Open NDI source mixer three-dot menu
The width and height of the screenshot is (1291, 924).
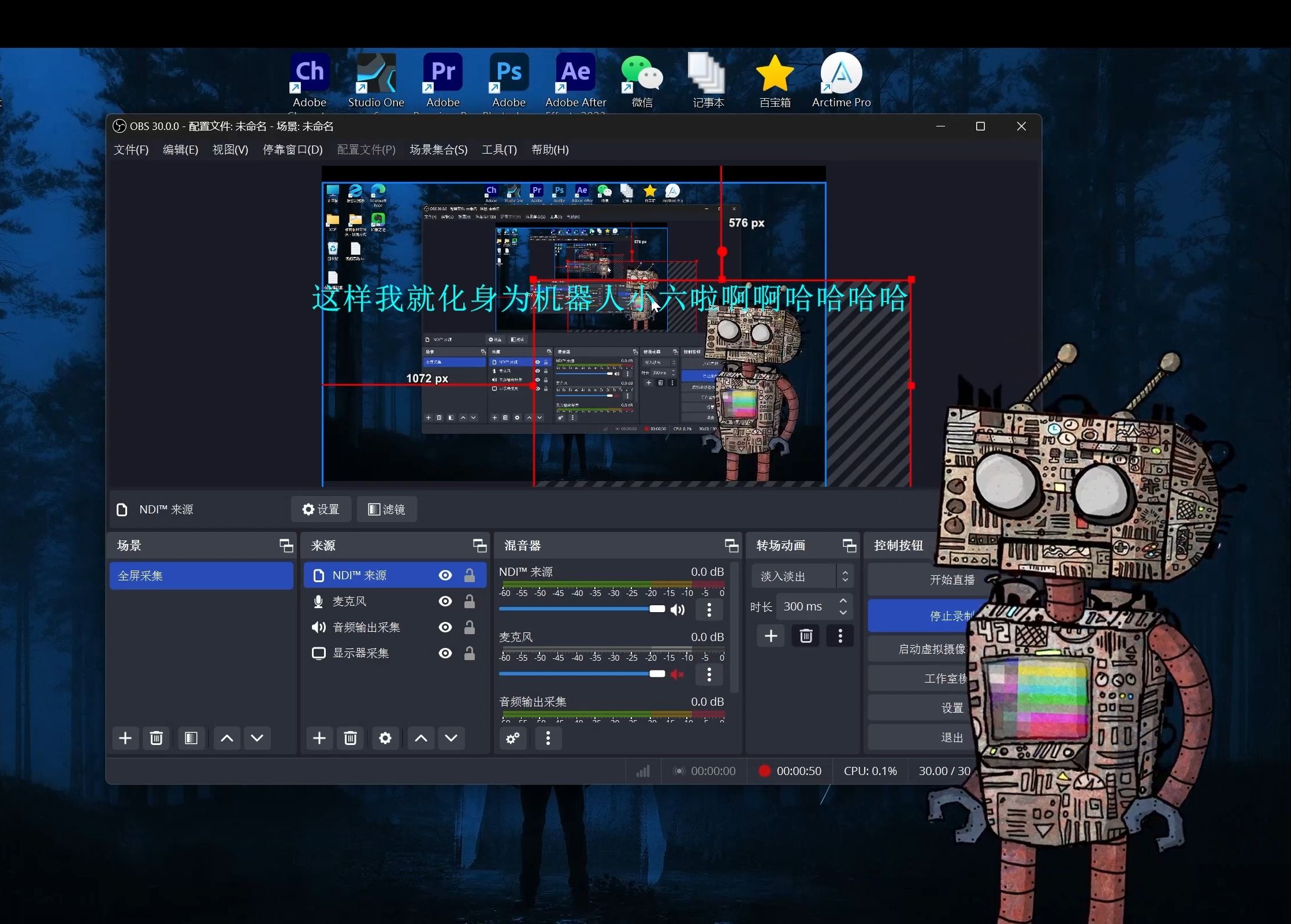pos(709,609)
